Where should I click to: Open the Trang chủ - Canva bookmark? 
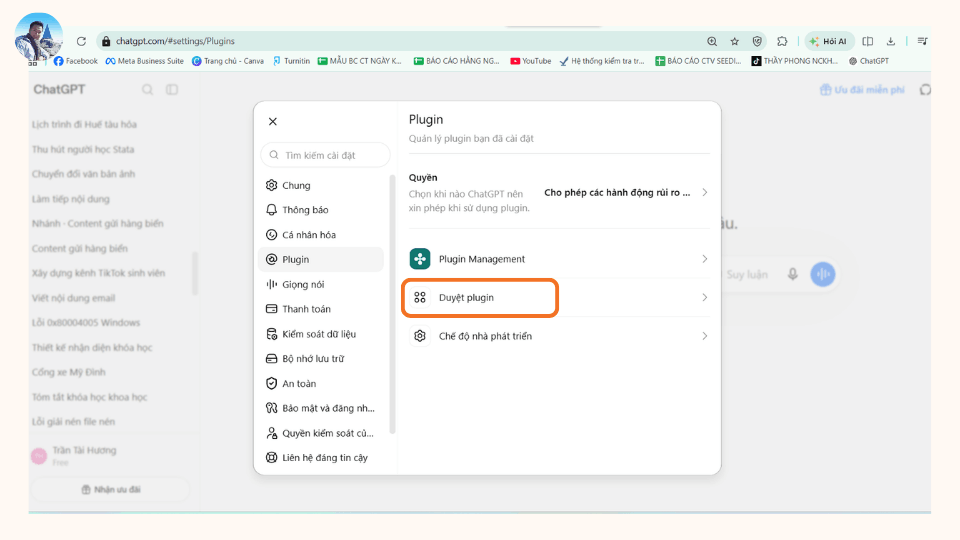(x=228, y=61)
